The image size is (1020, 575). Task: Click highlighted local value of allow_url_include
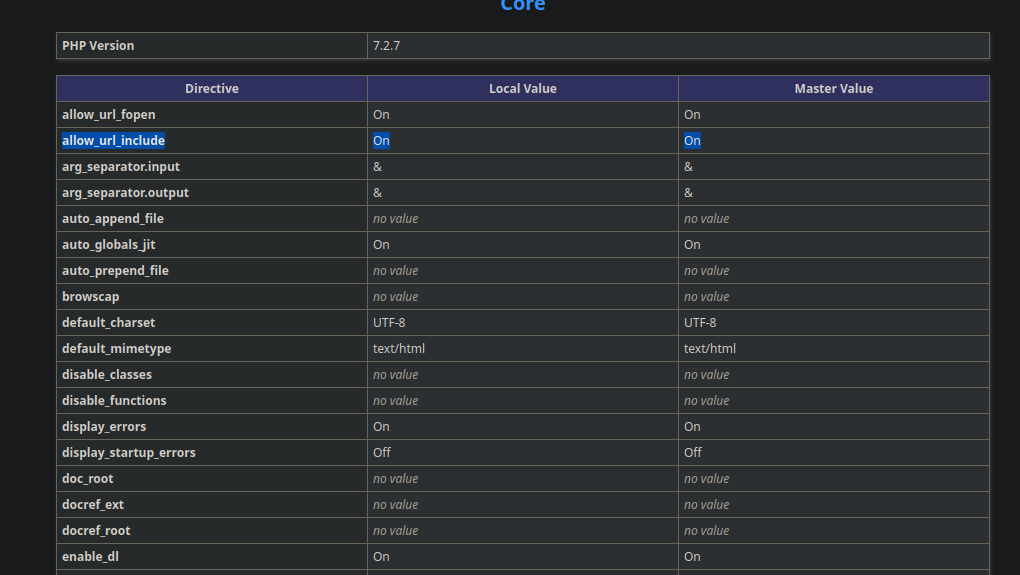381,140
